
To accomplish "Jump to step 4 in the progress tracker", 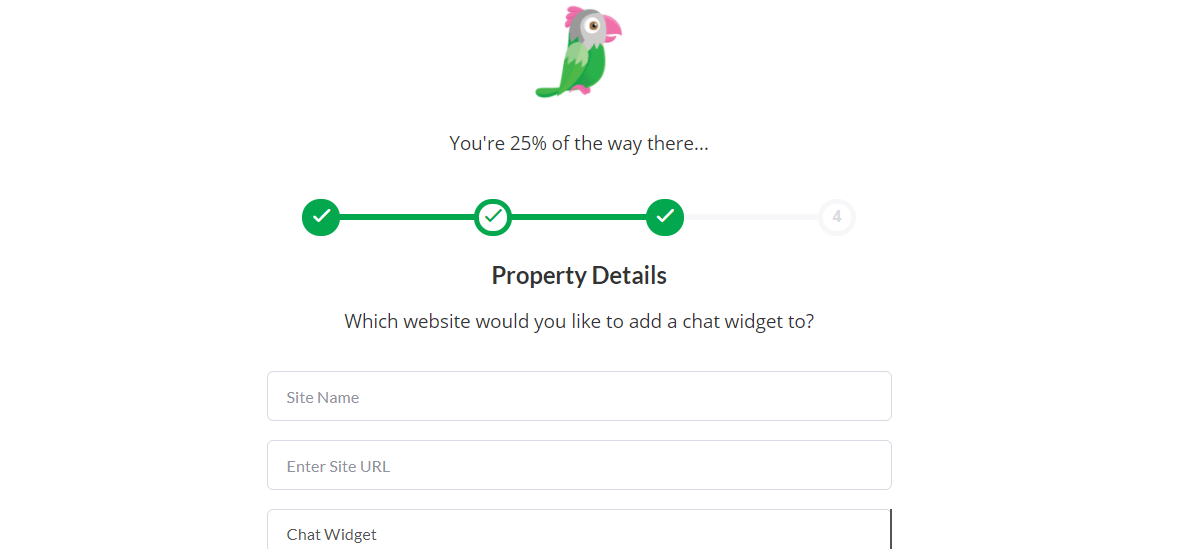I will [837, 217].
